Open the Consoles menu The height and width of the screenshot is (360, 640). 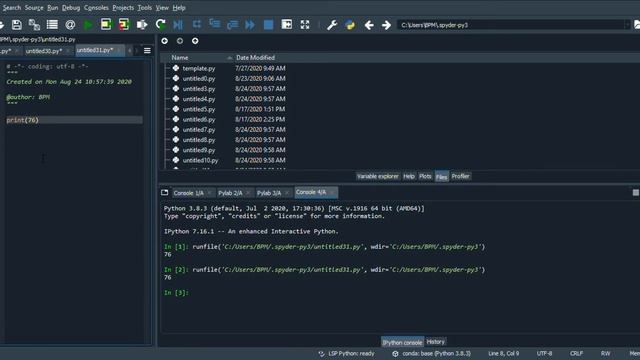(x=96, y=8)
